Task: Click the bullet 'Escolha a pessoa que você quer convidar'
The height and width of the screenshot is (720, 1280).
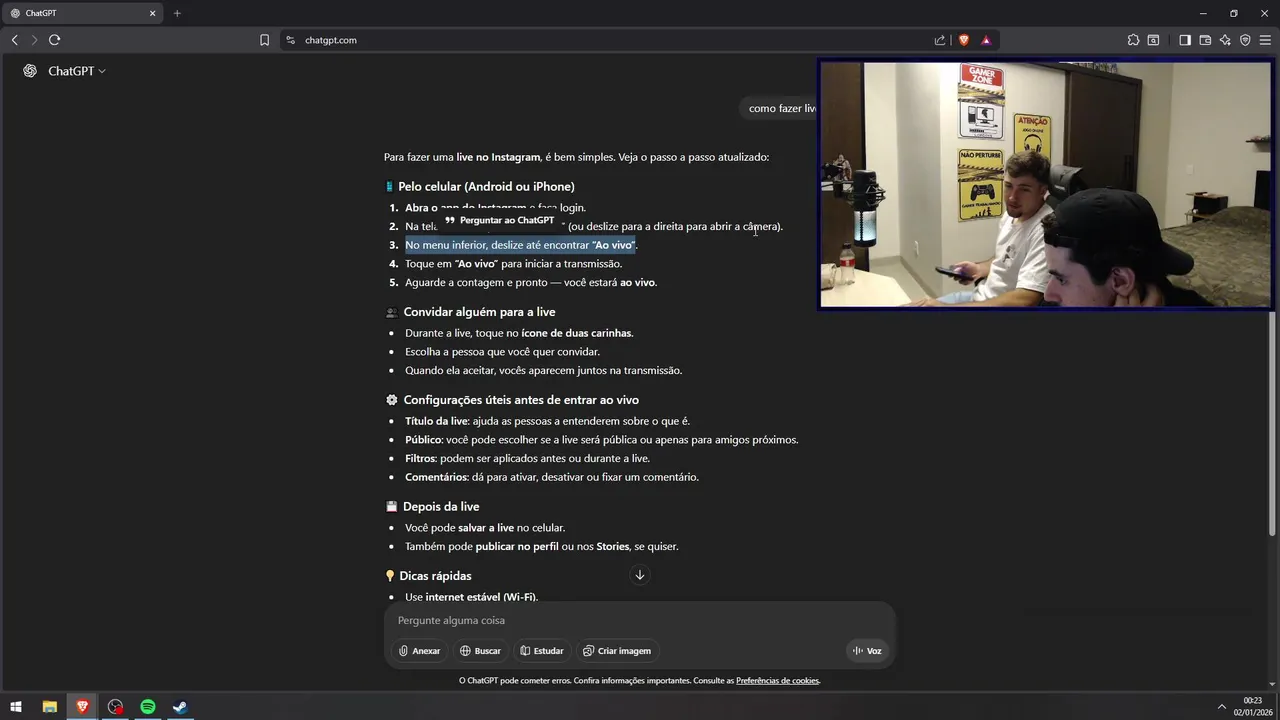Action: (x=502, y=352)
